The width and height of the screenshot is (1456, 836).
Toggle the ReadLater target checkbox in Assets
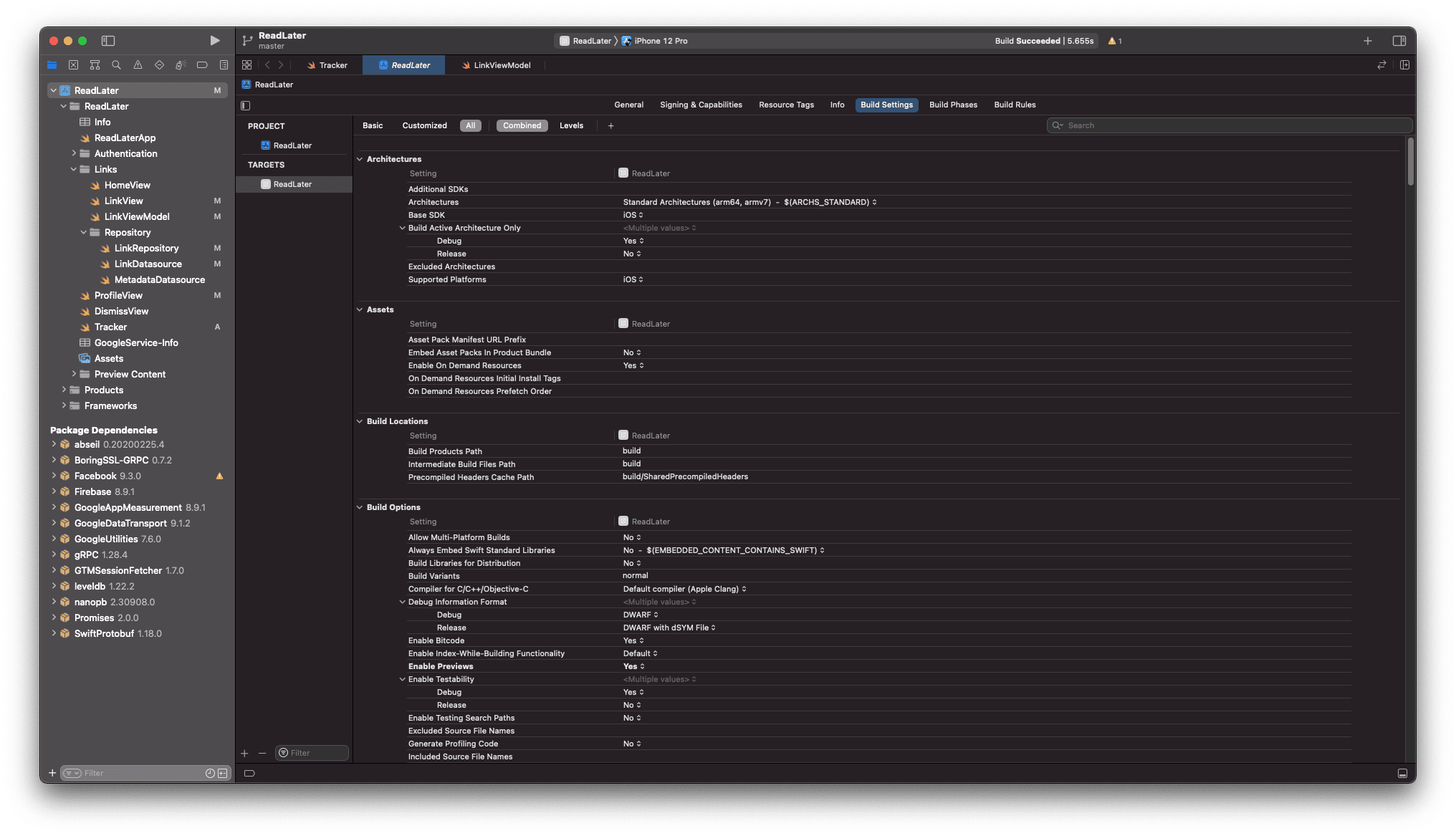[x=623, y=323]
